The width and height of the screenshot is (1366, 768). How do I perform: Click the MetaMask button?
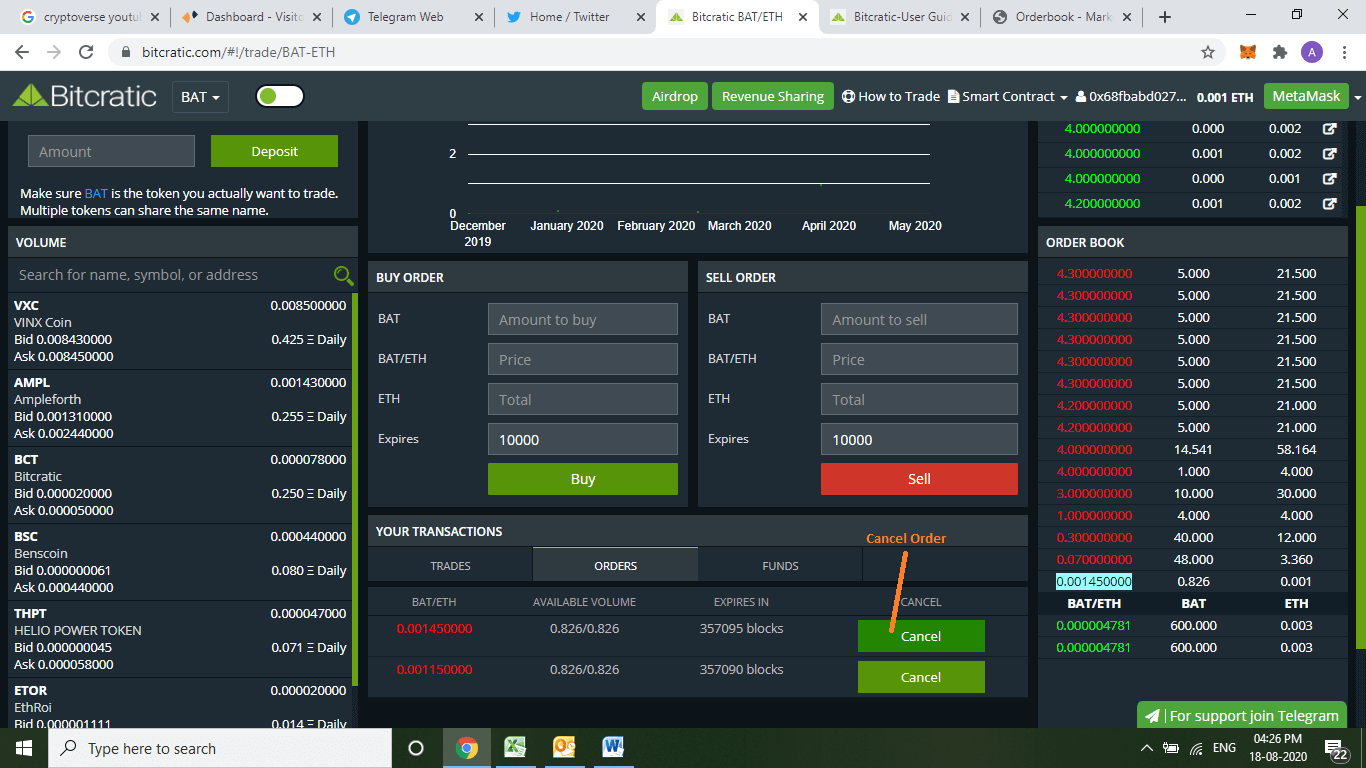(1305, 96)
